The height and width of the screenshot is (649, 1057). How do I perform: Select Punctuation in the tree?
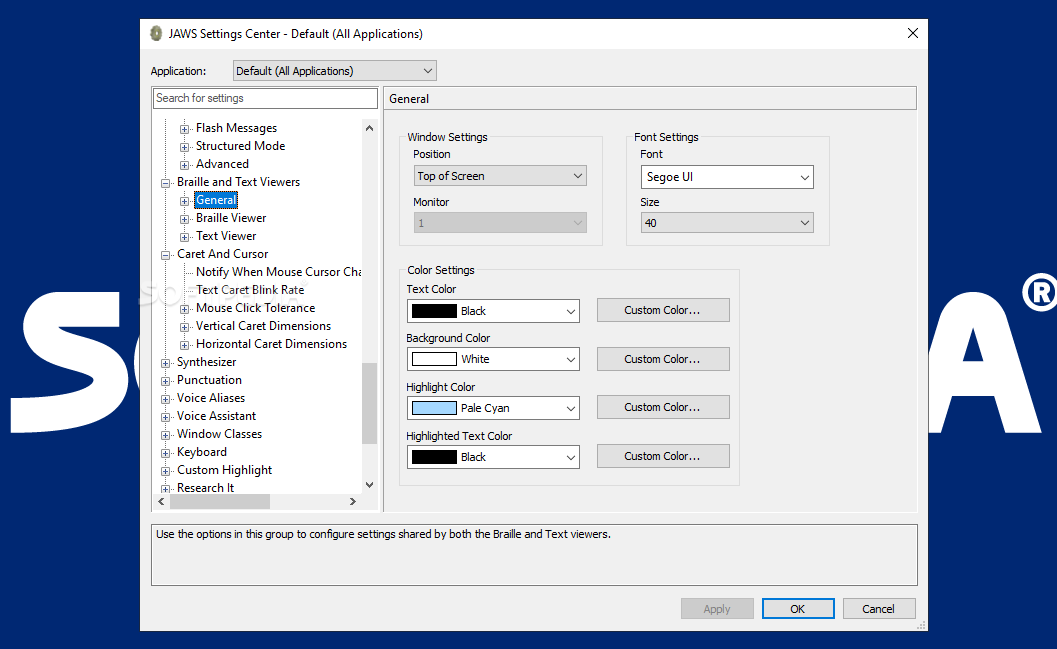pyautogui.click(x=209, y=380)
